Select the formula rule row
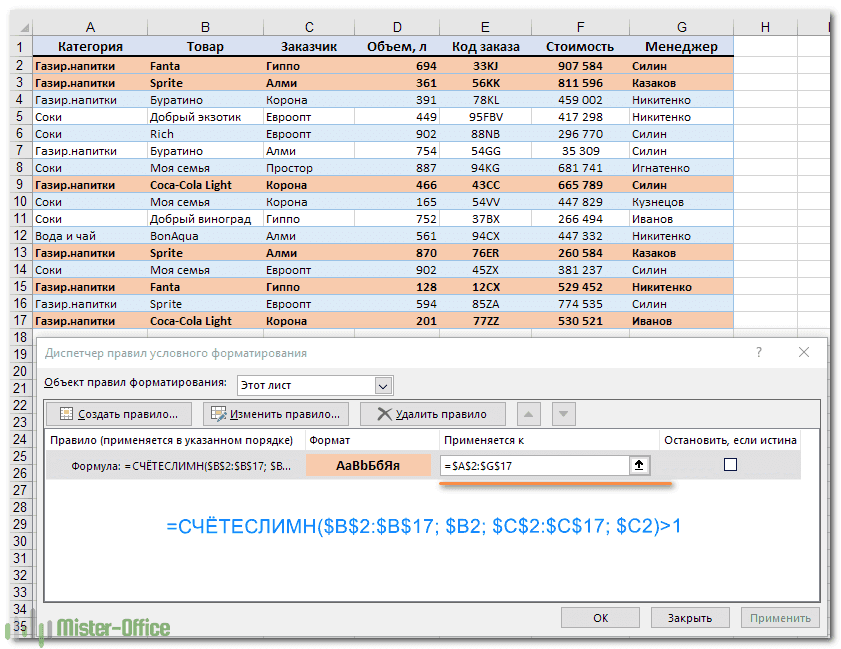The width and height of the screenshot is (841, 649). click(175, 465)
